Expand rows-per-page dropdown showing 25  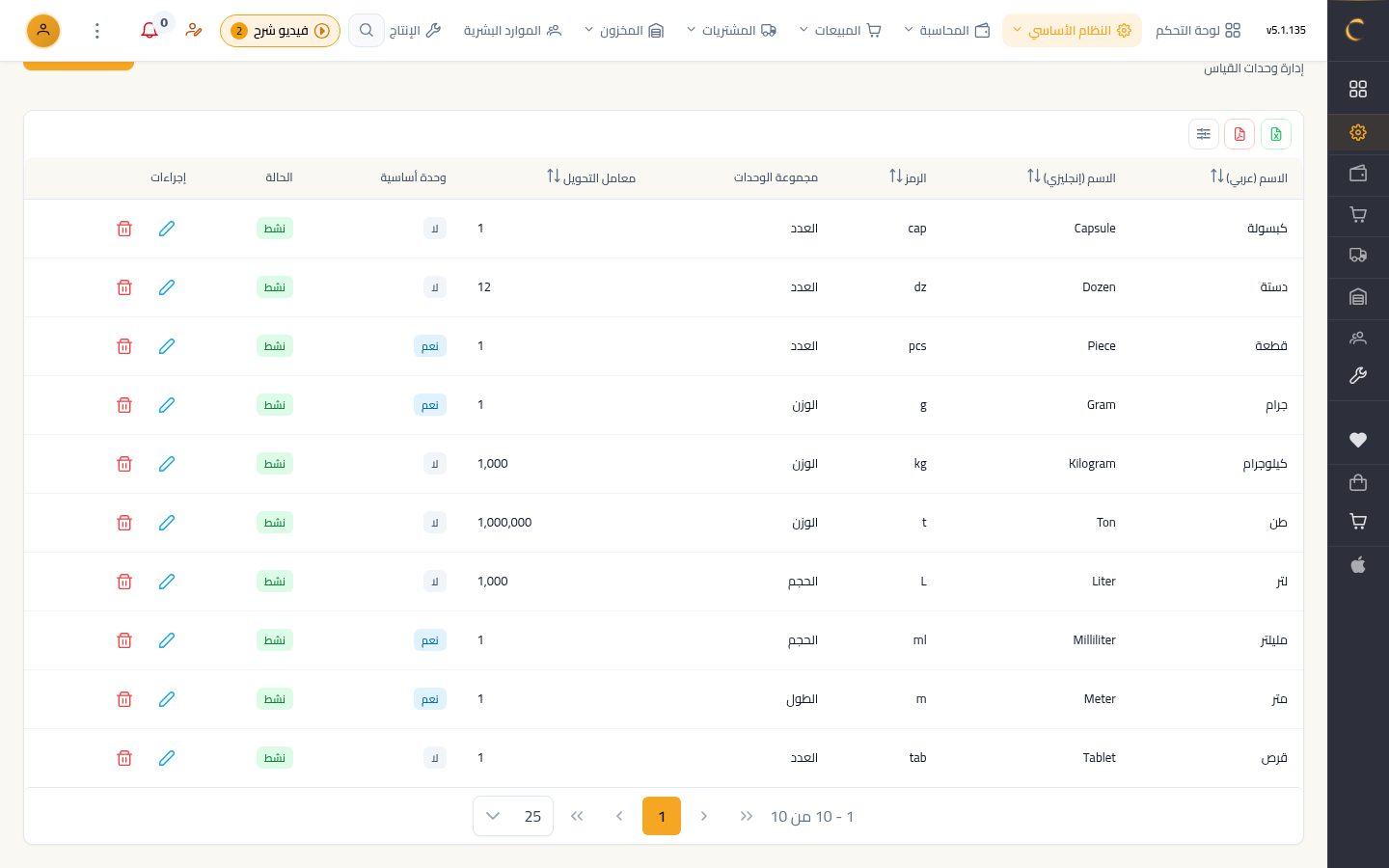coord(513,816)
